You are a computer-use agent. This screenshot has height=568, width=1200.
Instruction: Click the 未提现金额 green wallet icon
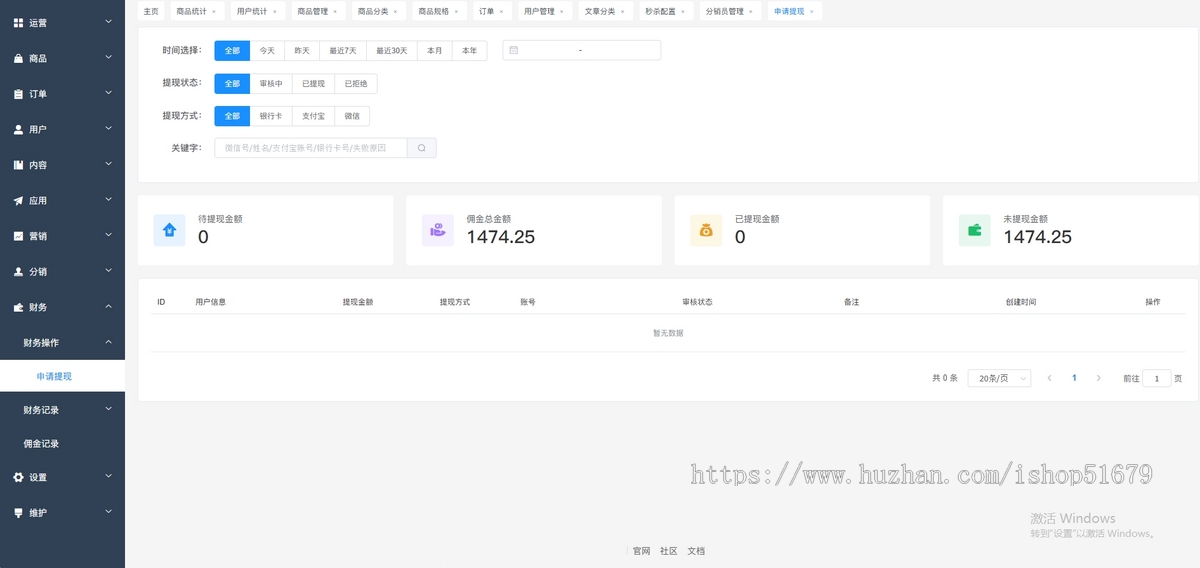click(x=974, y=230)
